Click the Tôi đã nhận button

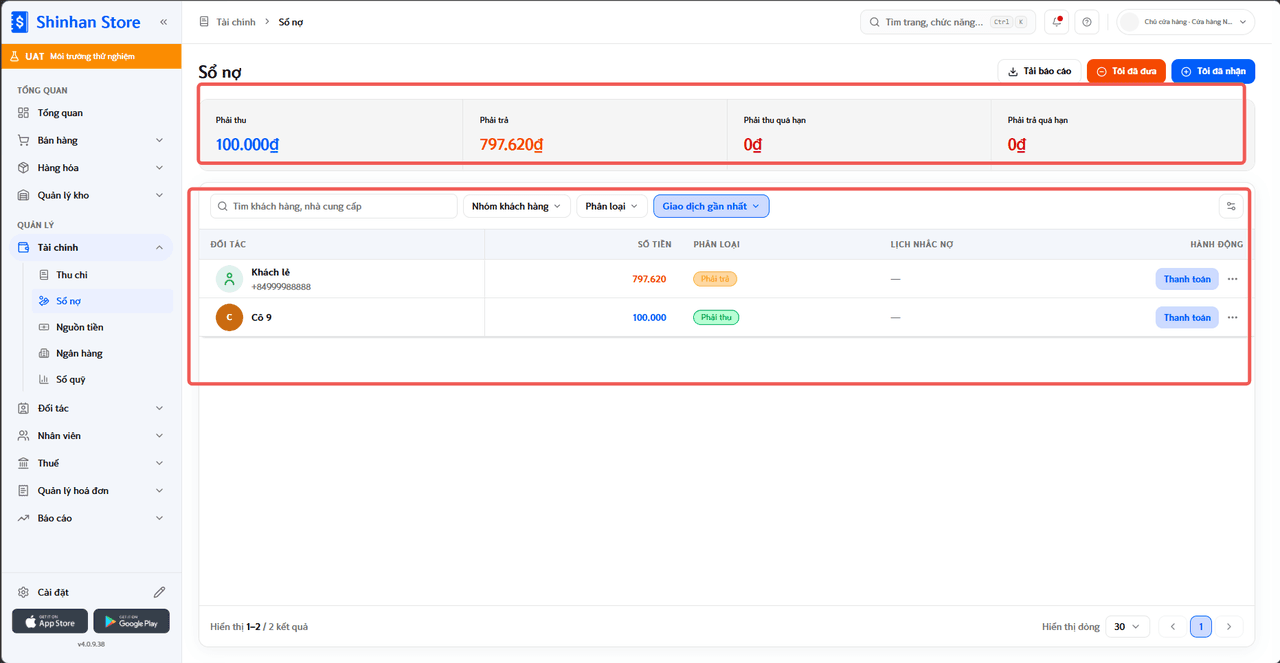pyautogui.click(x=1213, y=71)
